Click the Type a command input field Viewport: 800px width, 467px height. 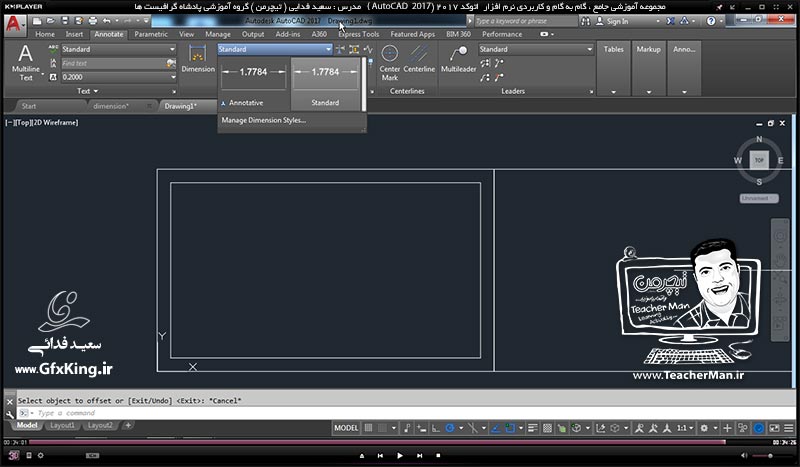pyautogui.click(x=406, y=413)
